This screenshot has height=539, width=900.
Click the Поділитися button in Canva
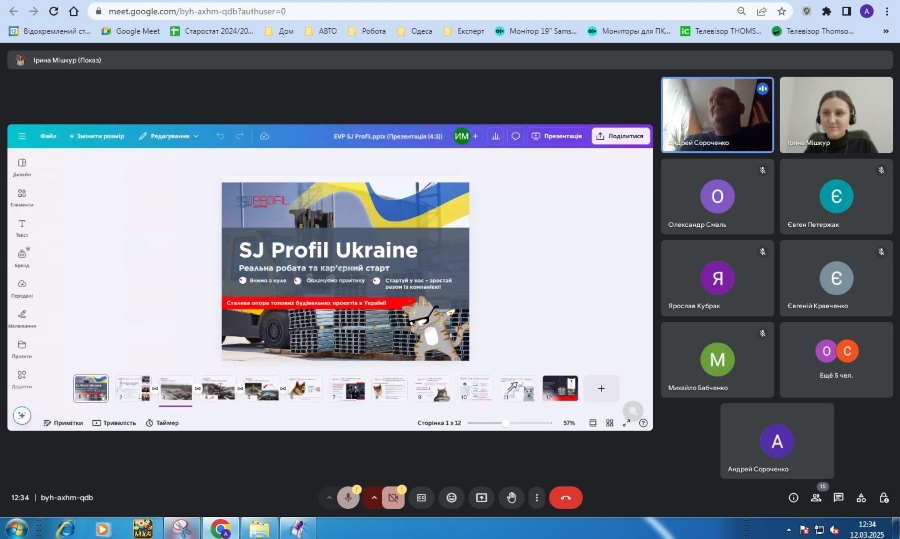620,136
